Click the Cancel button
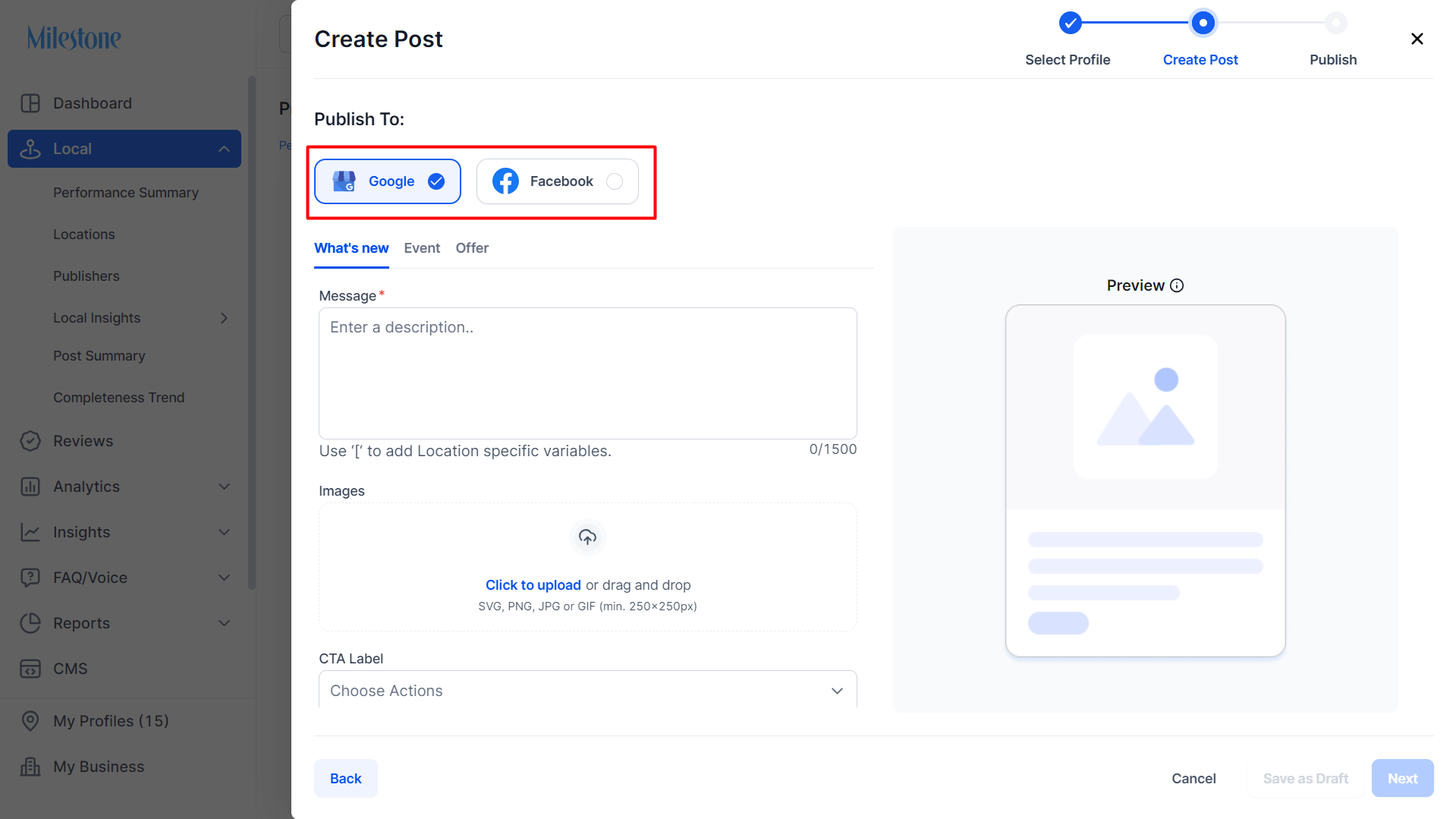Screen dimensions: 1456x819 (x=1193, y=778)
